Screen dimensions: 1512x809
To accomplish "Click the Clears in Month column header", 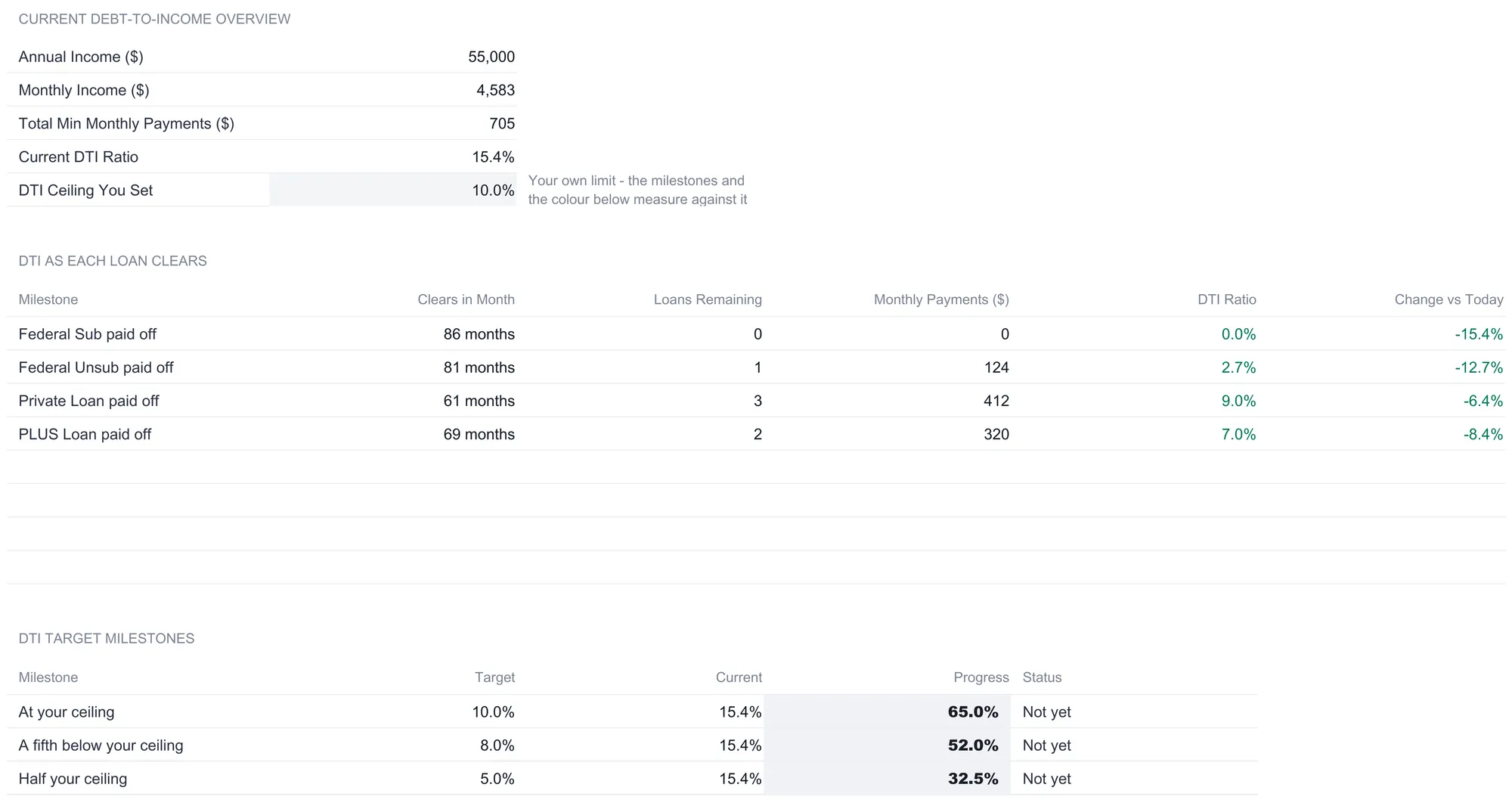I will 466,299.
